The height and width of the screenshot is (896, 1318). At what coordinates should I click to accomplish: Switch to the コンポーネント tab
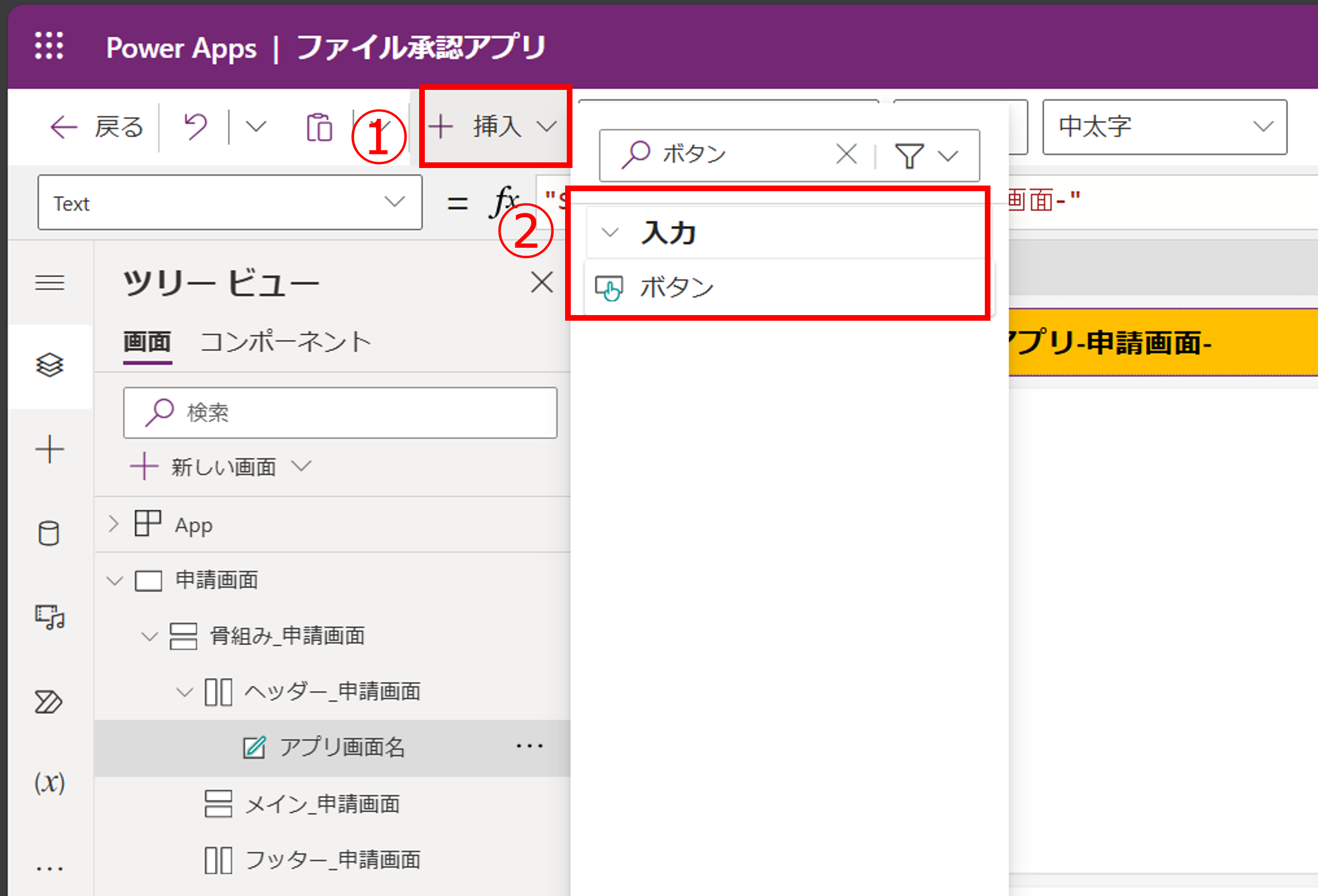tap(286, 343)
